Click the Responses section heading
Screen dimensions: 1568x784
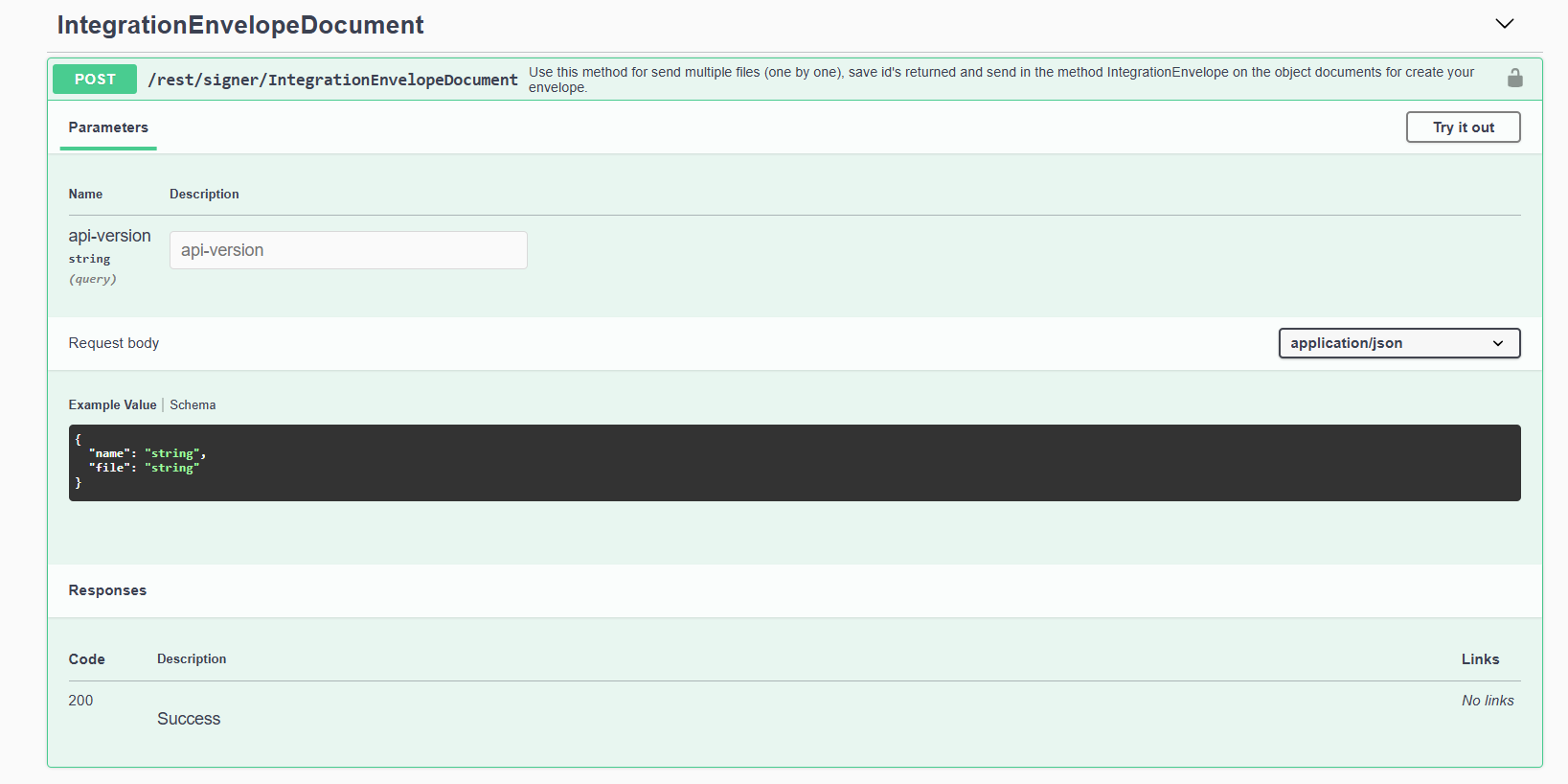point(107,590)
